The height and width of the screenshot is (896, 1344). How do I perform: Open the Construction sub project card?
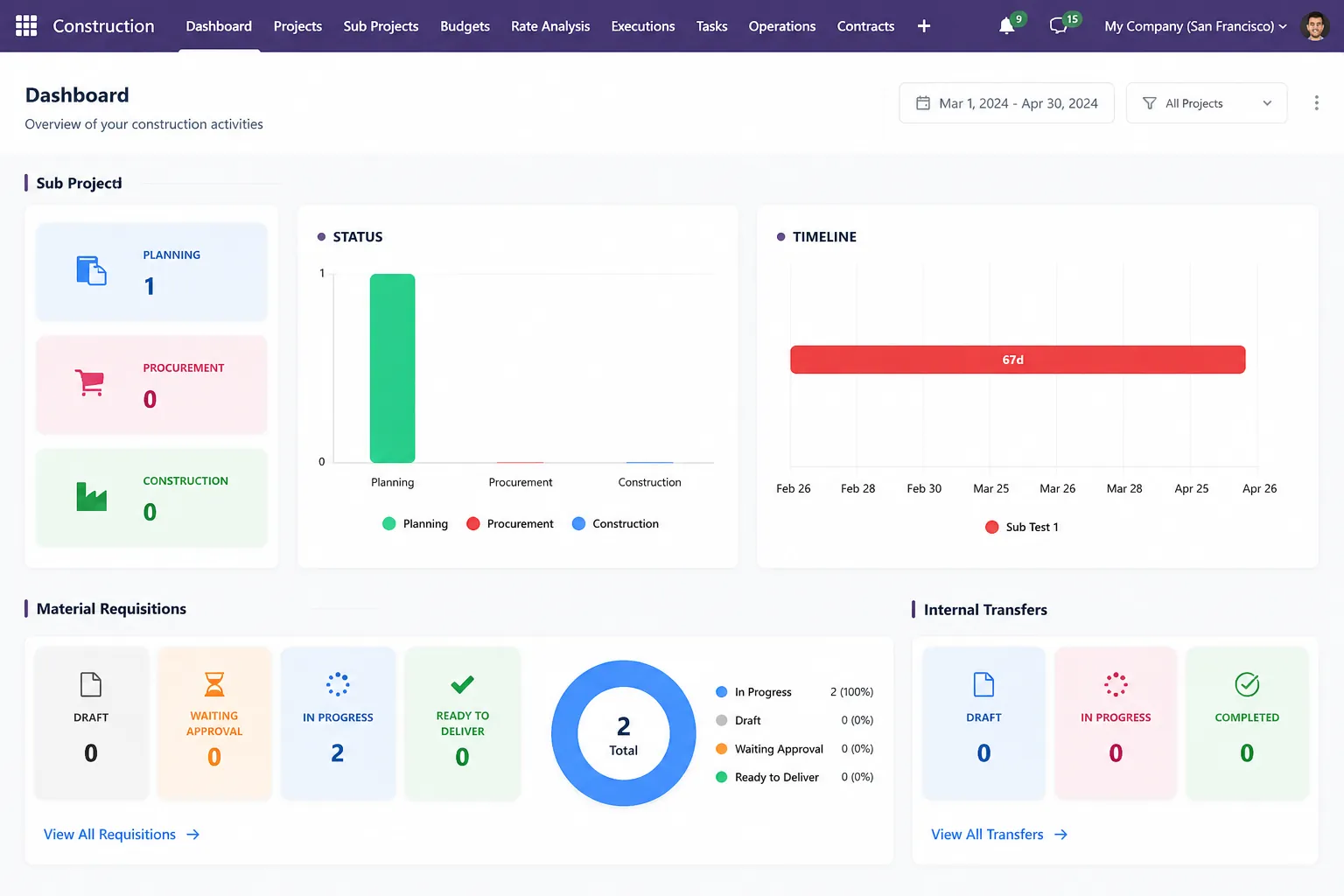tap(151, 497)
